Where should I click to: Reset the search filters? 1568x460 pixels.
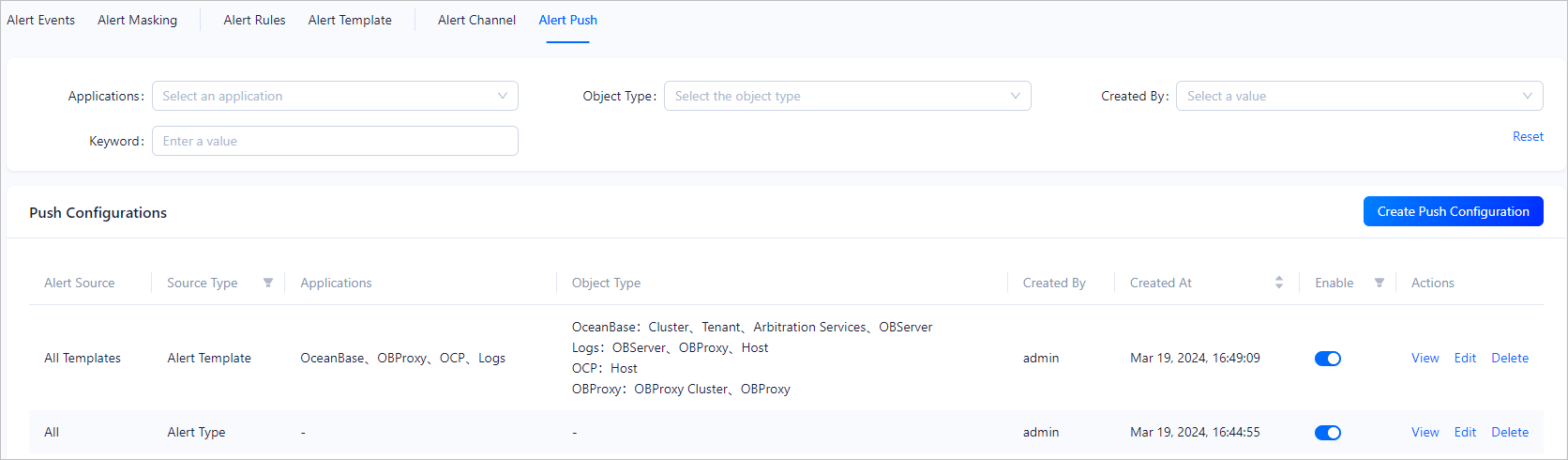1527,136
